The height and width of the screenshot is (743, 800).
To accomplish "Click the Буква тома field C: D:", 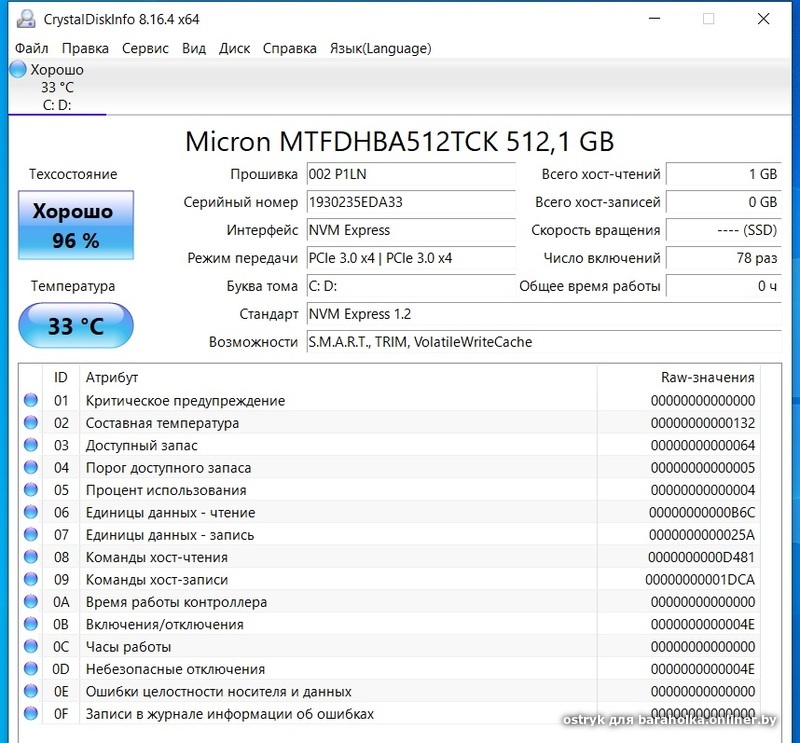I will tap(411, 286).
